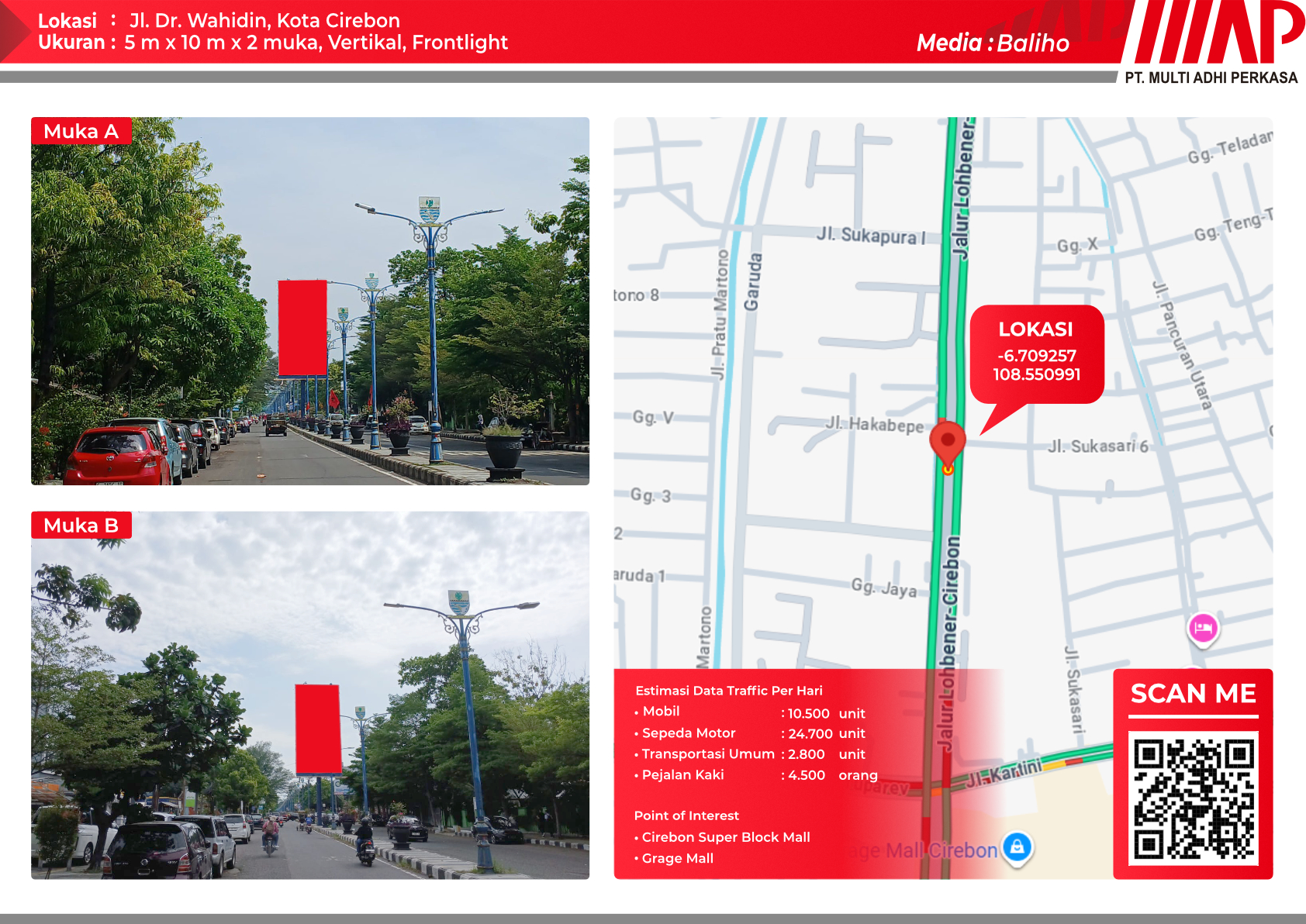Click the "Media : Baliho" heading
This screenshot has width=1306, height=924.
[x=993, y=43]
